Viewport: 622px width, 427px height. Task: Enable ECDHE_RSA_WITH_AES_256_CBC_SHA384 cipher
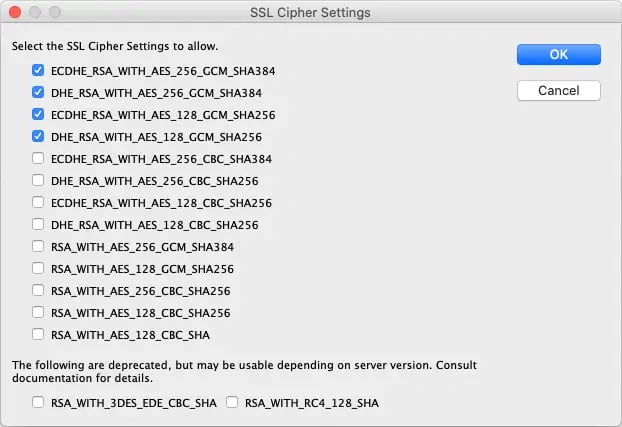point(38,159)
